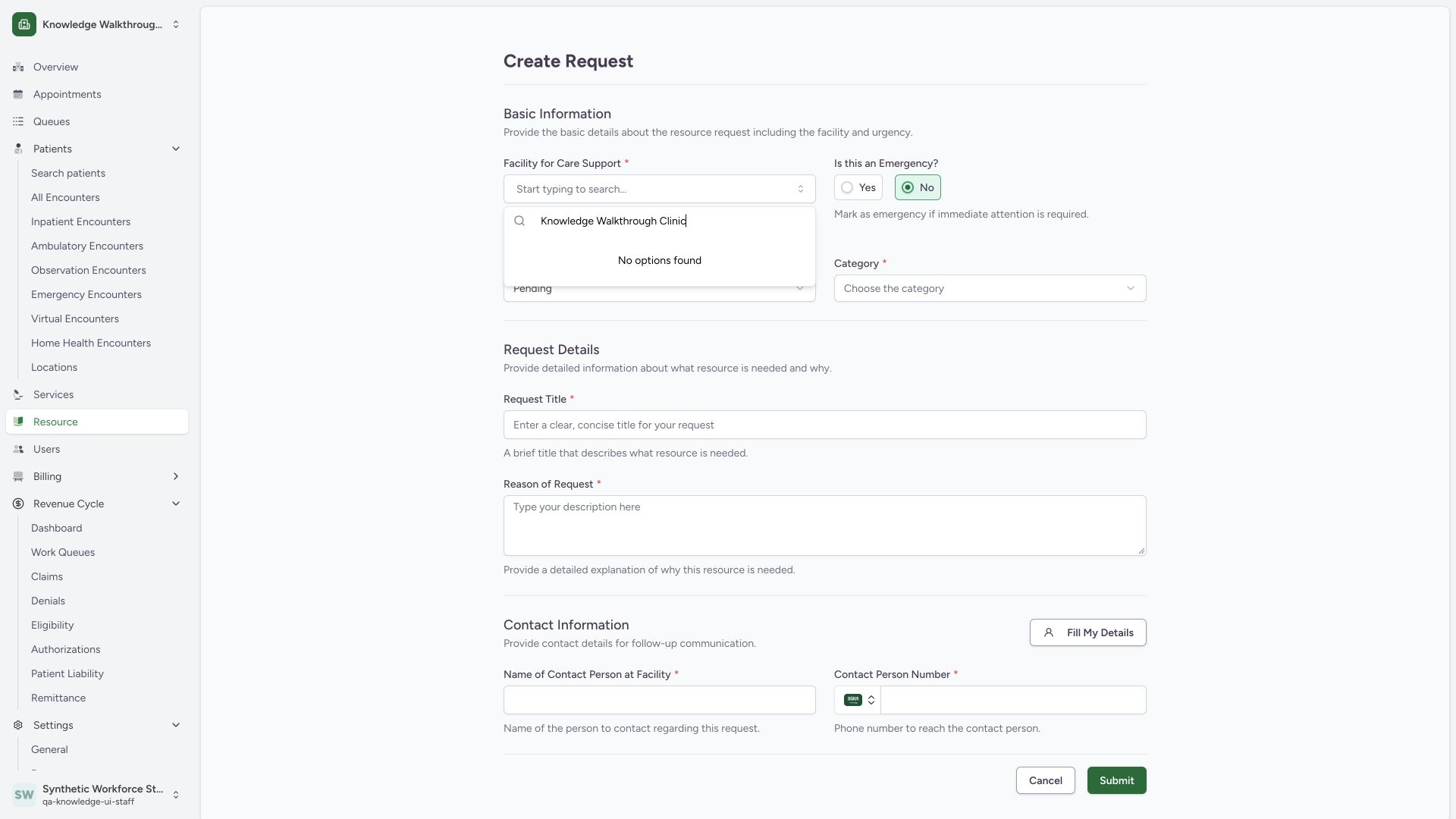1456x819 pixels.
Task: Click the No options found message
Action: pyautogui.click(x=660, y=260)
